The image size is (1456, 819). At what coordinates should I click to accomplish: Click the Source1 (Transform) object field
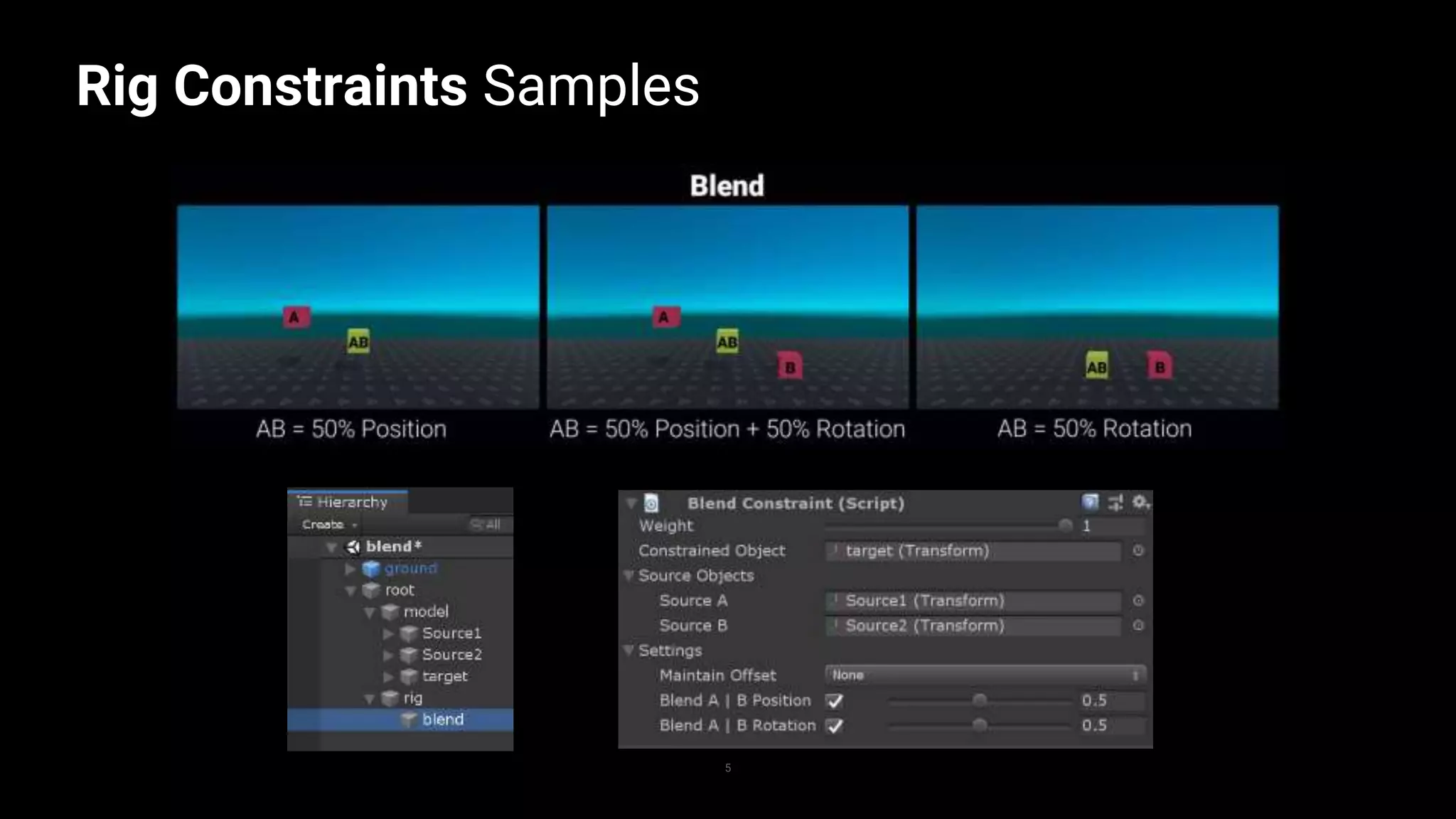(x=973, y=601)
